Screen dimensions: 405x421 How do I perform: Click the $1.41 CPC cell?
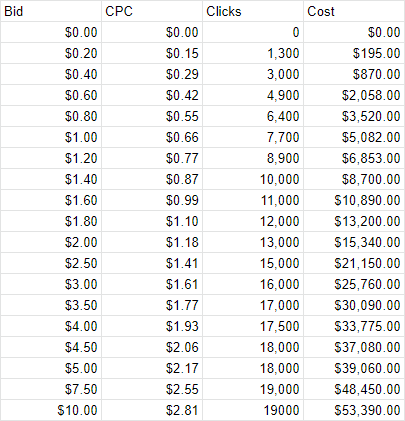[152, 263]
